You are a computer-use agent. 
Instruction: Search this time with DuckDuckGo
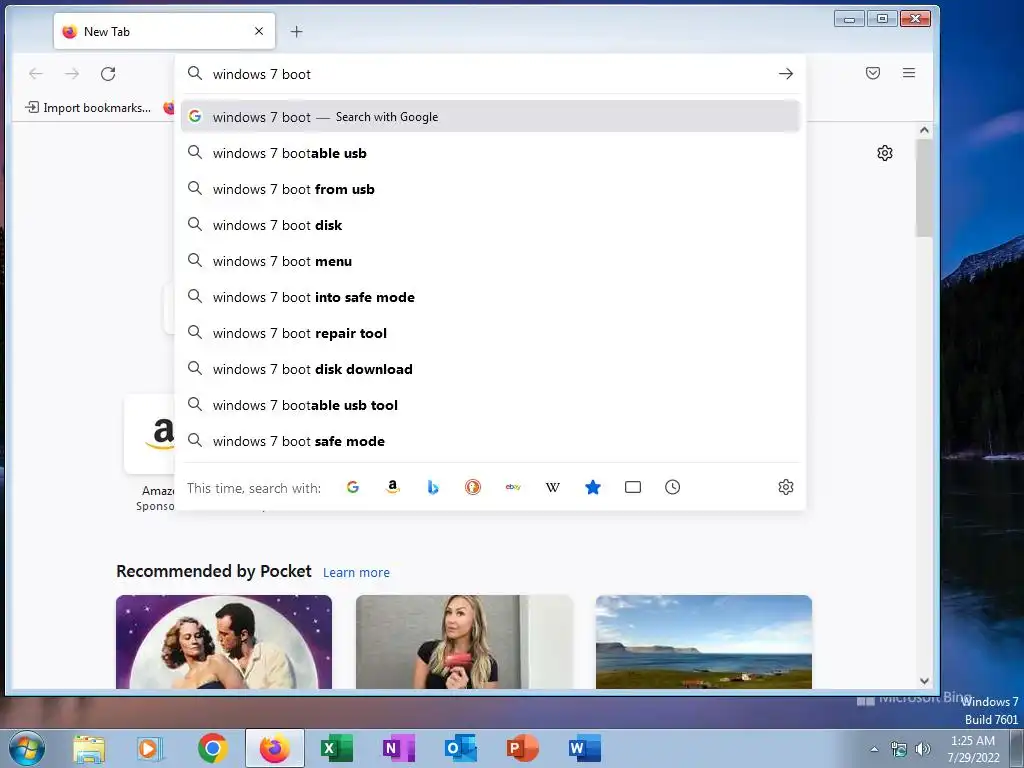coord(473,487)
